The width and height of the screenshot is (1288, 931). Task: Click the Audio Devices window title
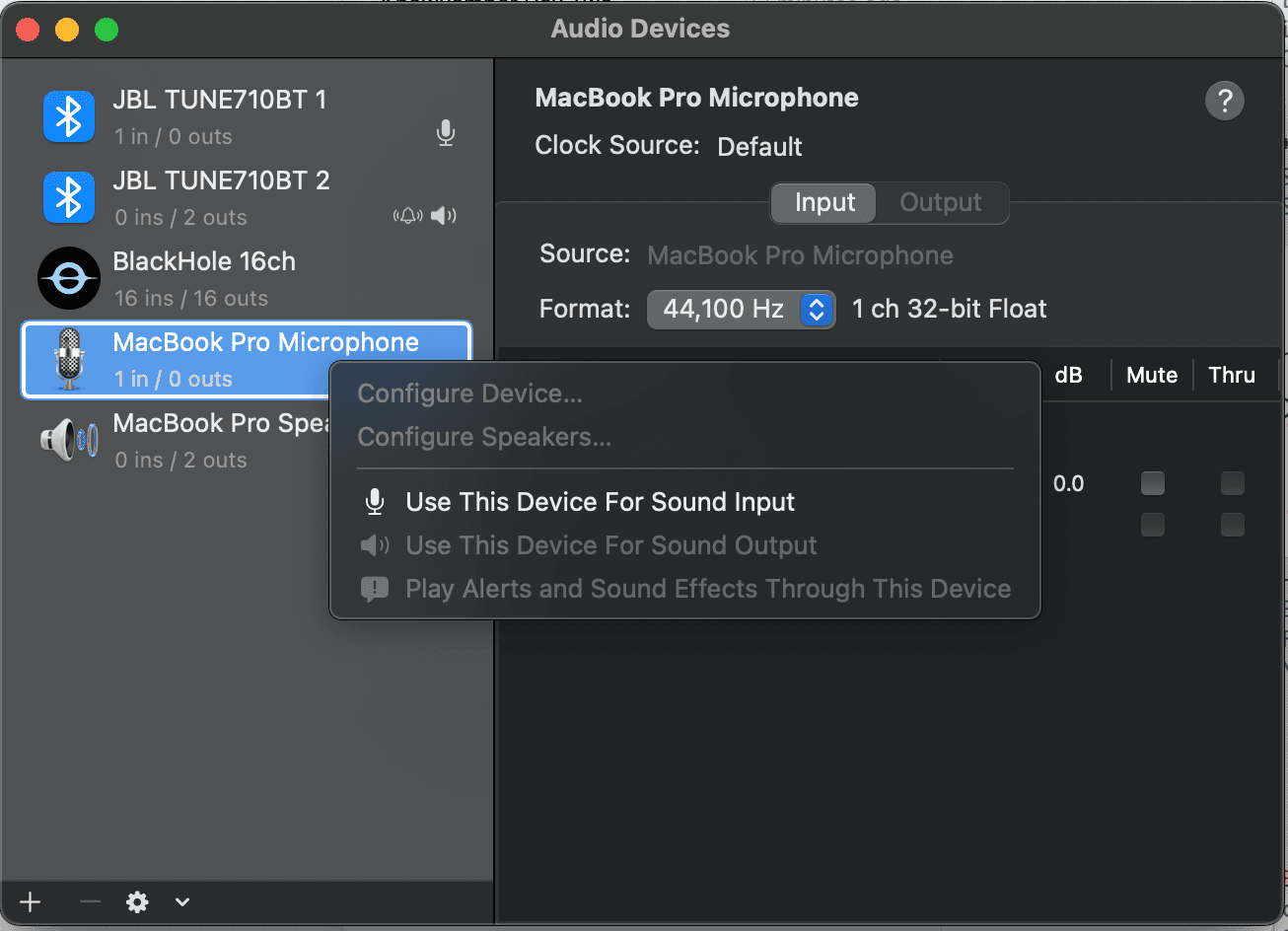640,29
